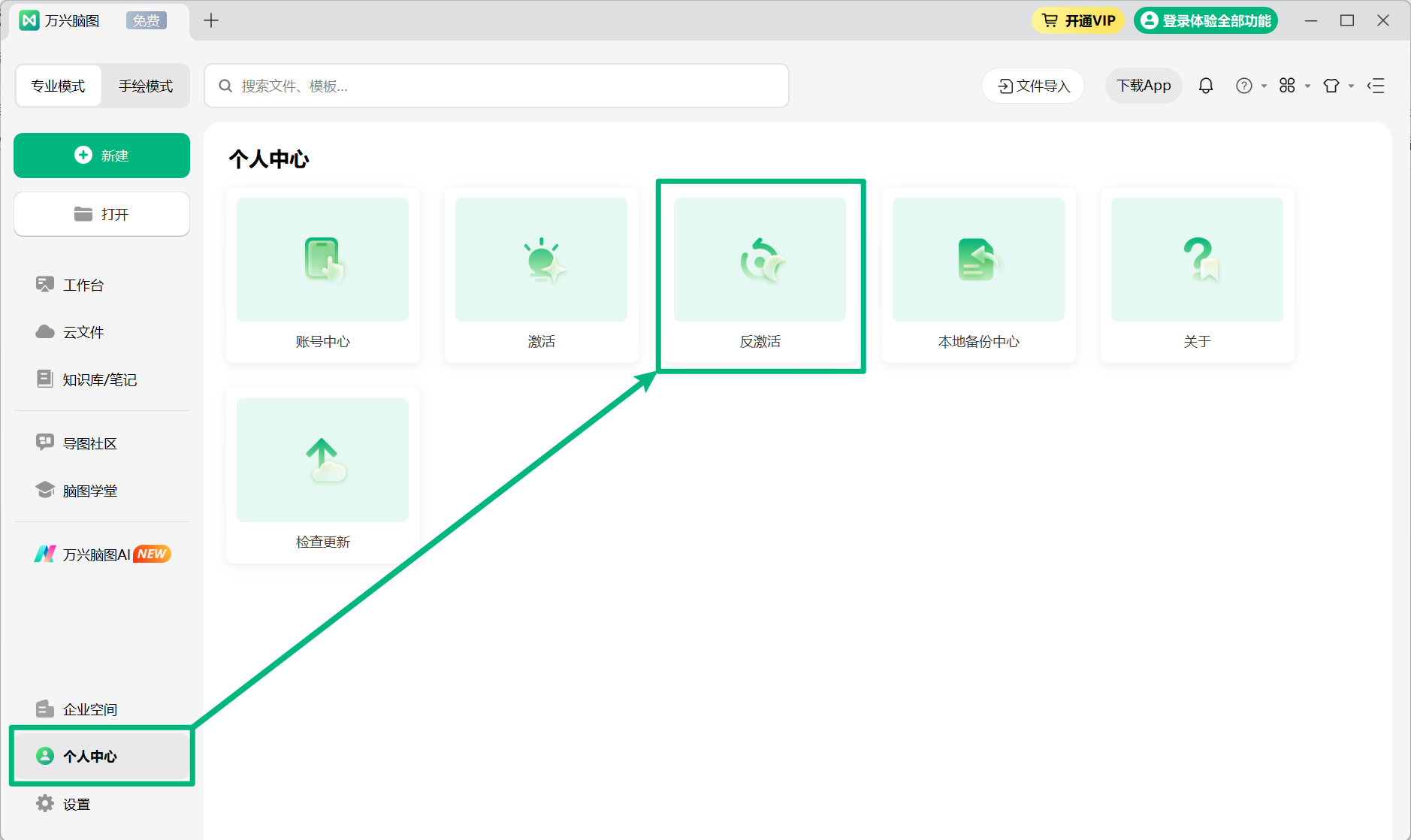Click the shopping cart icon in 开通VIP
Viewport: 1411px width, 840px height.
click(x=1050, y=20)
